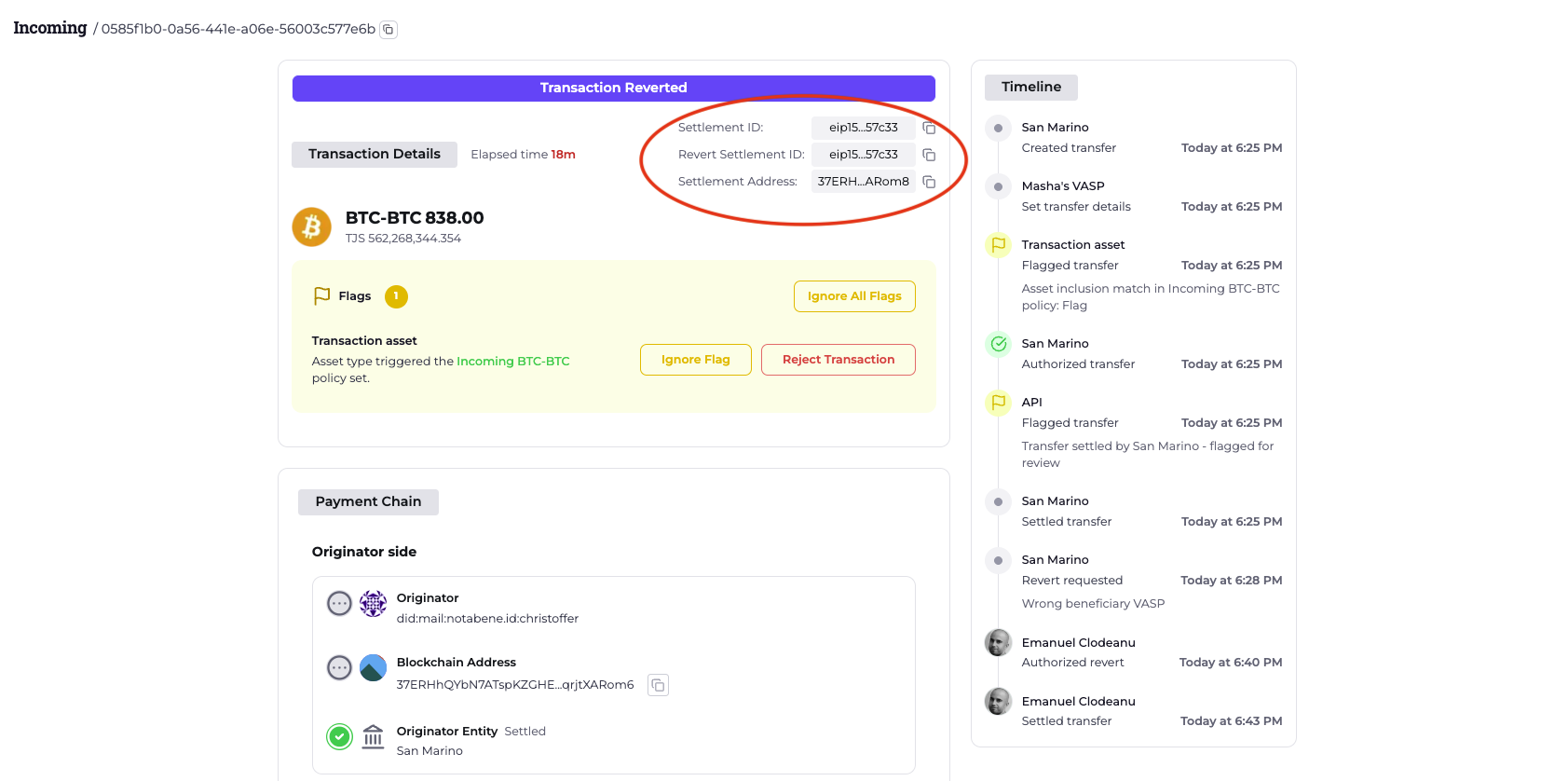This screenshot has height=781, width=1568.
Task: Click the flags count badge showing 1
Action: pyautogui.click(x=396, y=296)
